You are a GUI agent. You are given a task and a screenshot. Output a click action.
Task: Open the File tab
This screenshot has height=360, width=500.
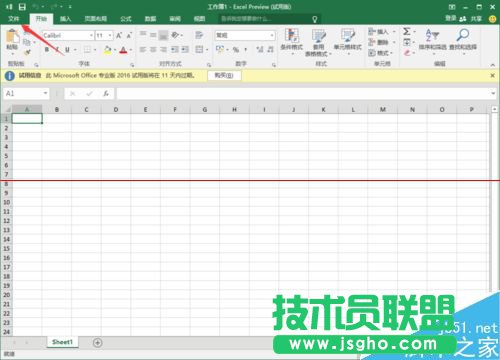(14, 19)
